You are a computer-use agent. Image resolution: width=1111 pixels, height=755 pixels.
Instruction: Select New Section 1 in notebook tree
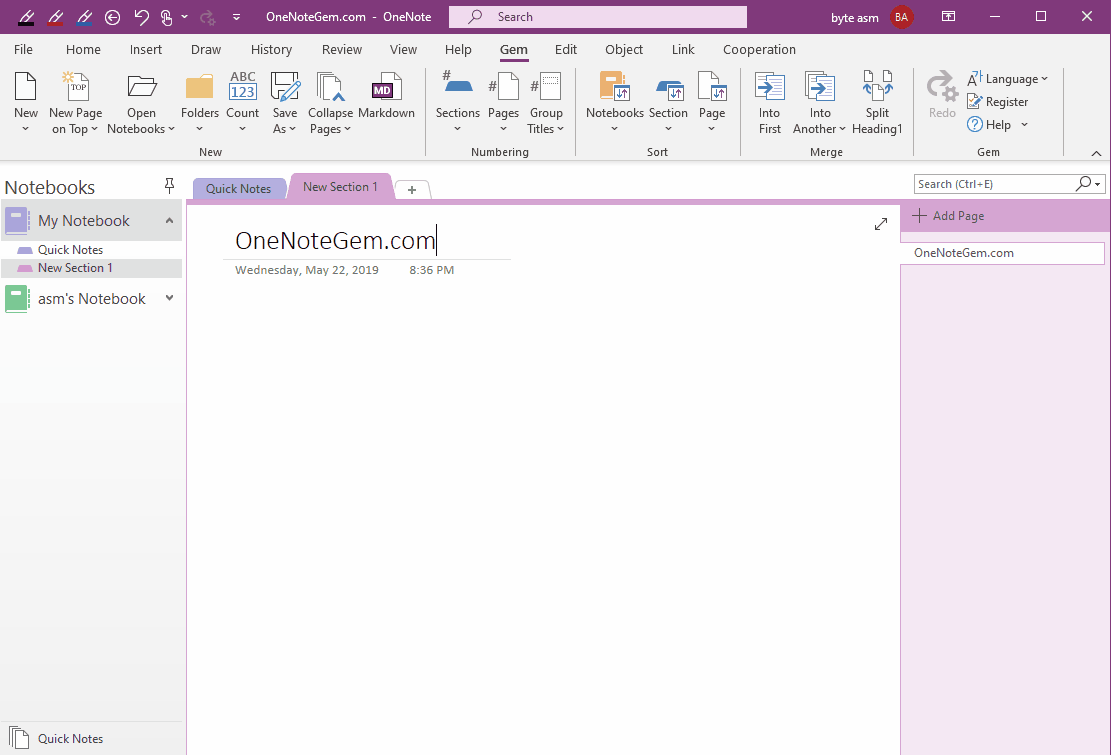(74, 268)
